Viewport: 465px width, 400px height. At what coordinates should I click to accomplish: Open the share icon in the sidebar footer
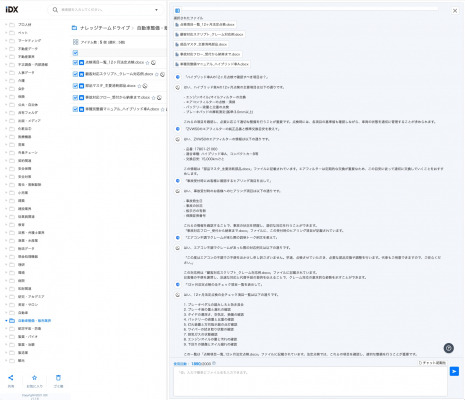pos(11,378)
